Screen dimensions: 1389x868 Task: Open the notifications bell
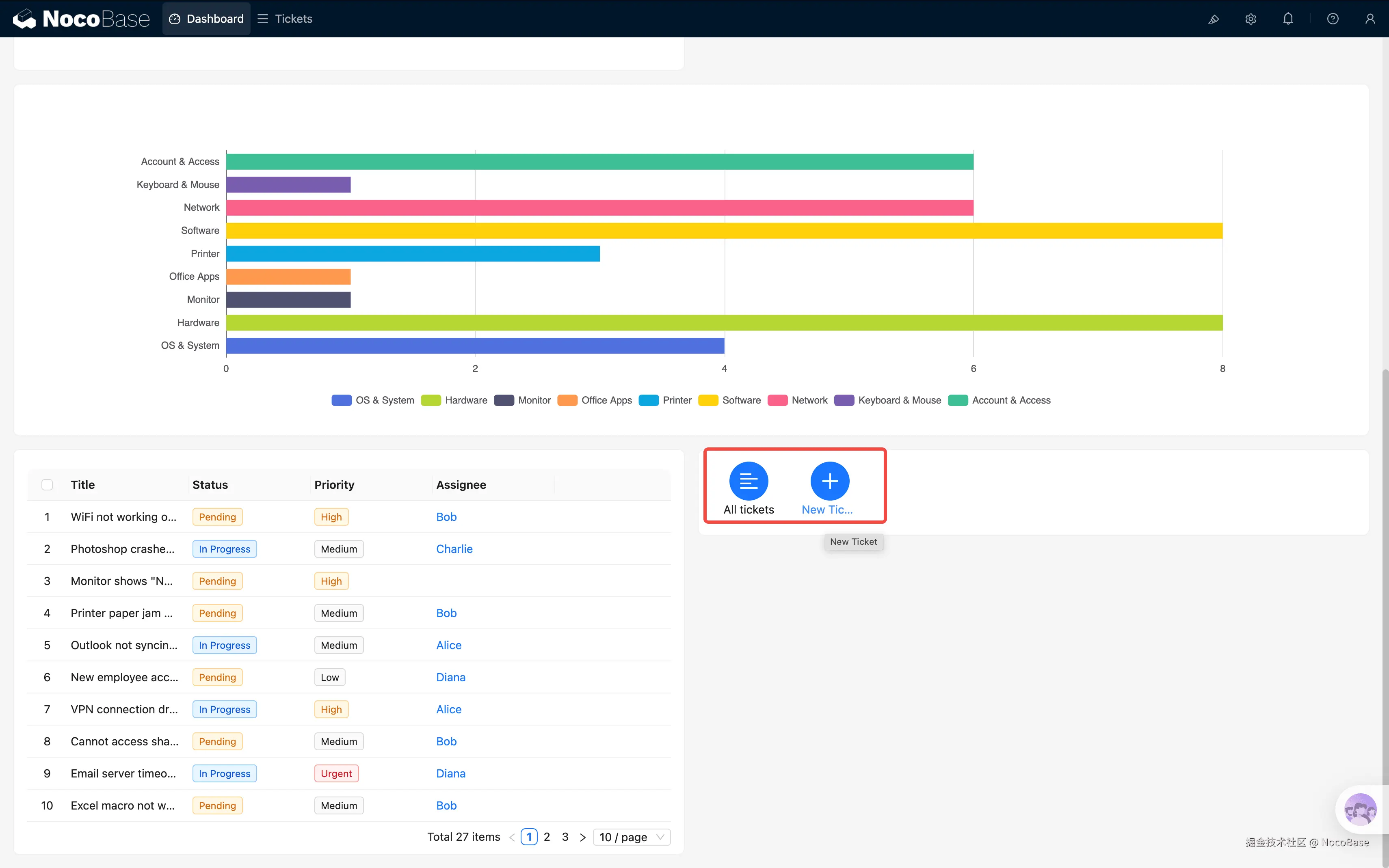[x=1288, y=18]
